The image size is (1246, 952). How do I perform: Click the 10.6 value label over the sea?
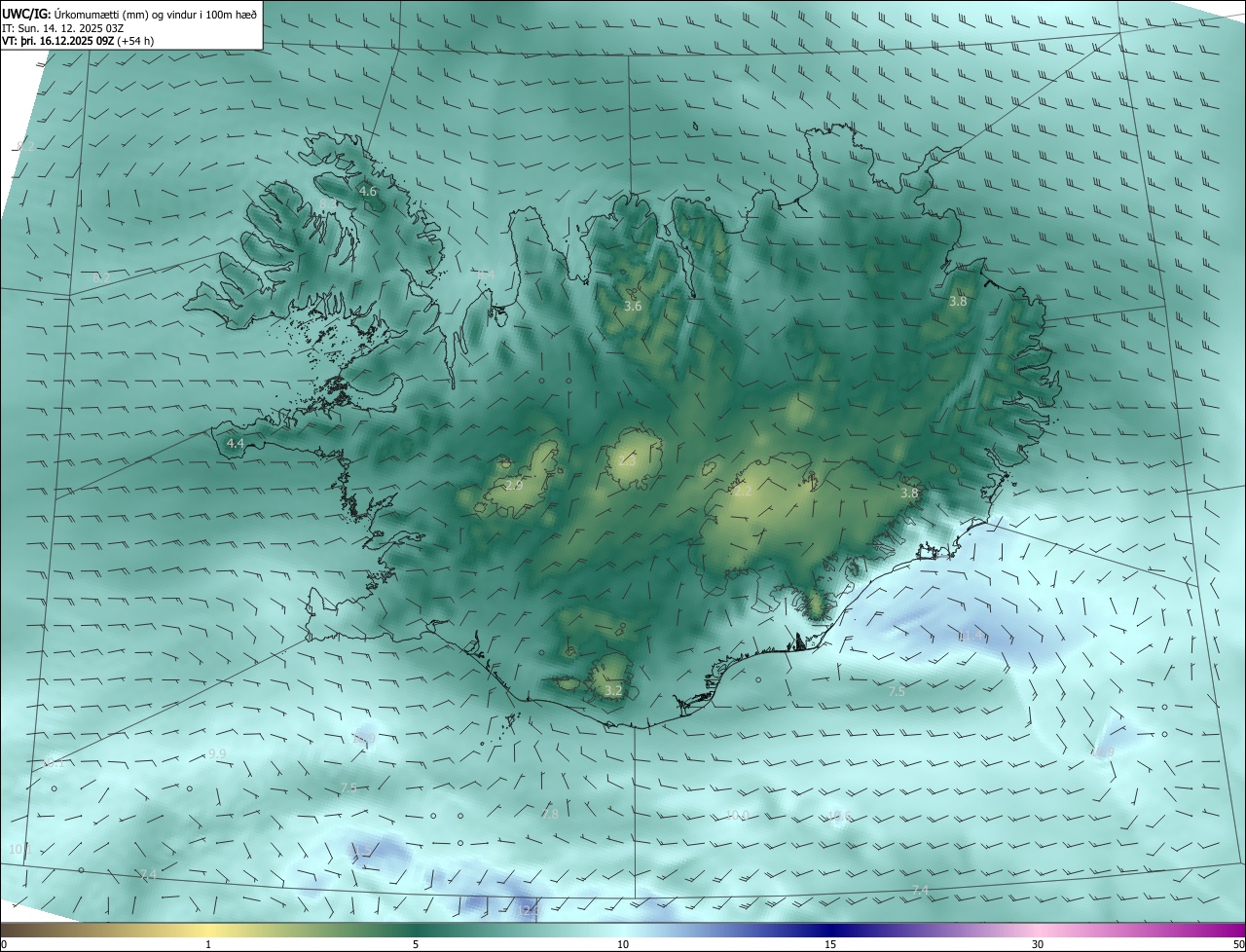pyautogui.click(x=840, y=816)
